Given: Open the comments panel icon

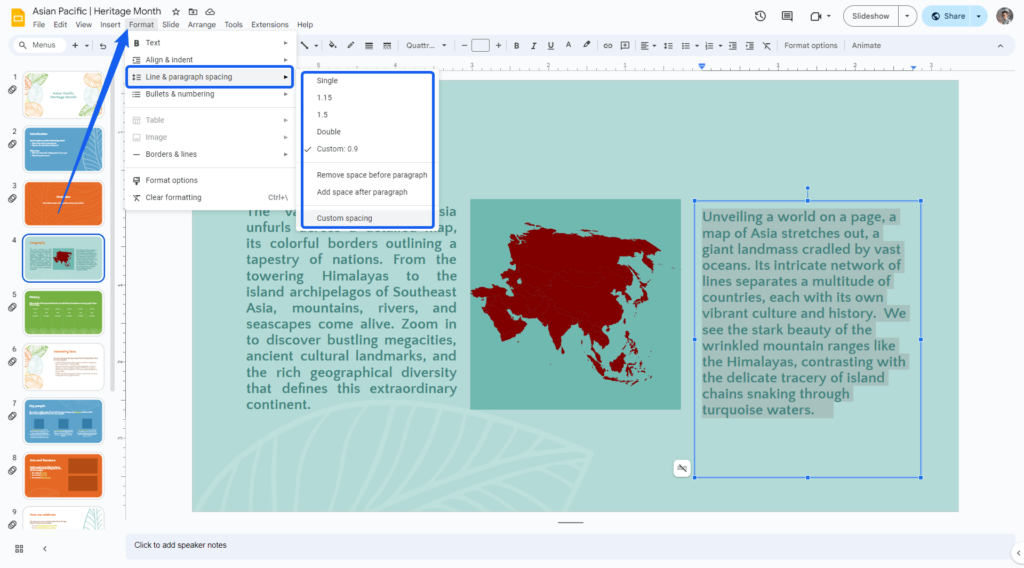Looking at the screenshot, I should click(x=788, y=16).
